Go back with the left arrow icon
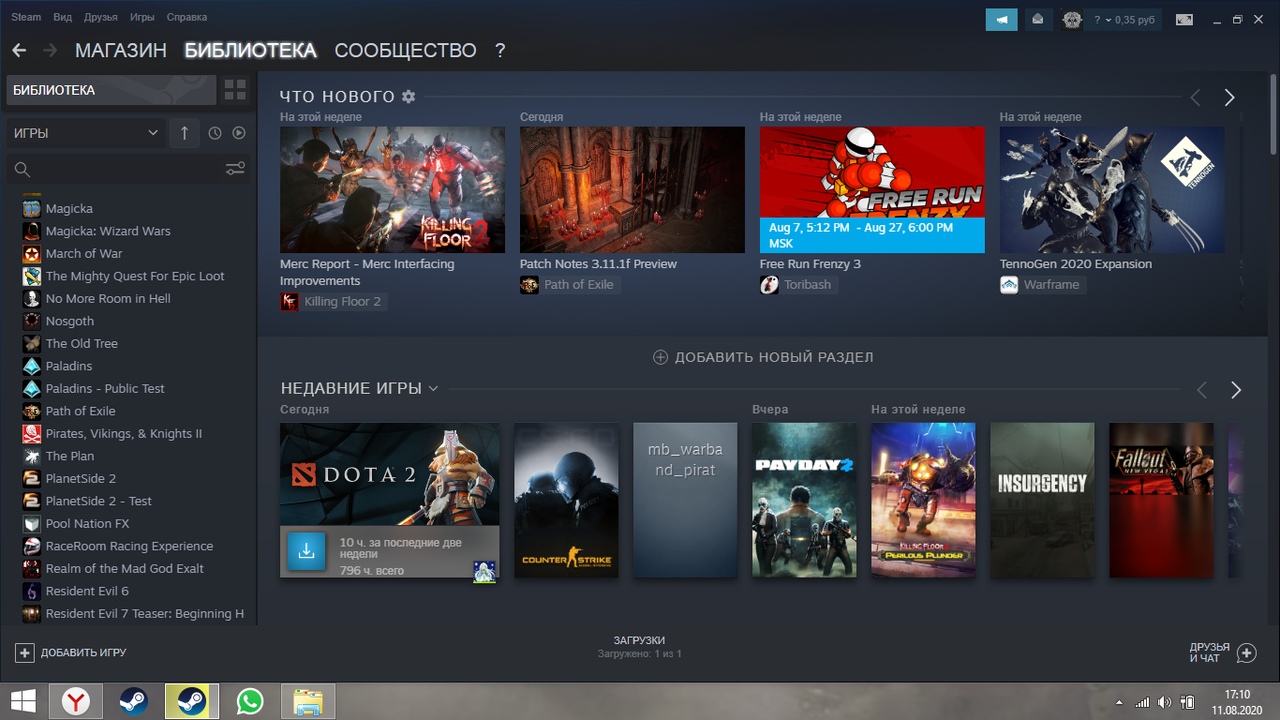The image size is (1280, 720). click(19, 50)
